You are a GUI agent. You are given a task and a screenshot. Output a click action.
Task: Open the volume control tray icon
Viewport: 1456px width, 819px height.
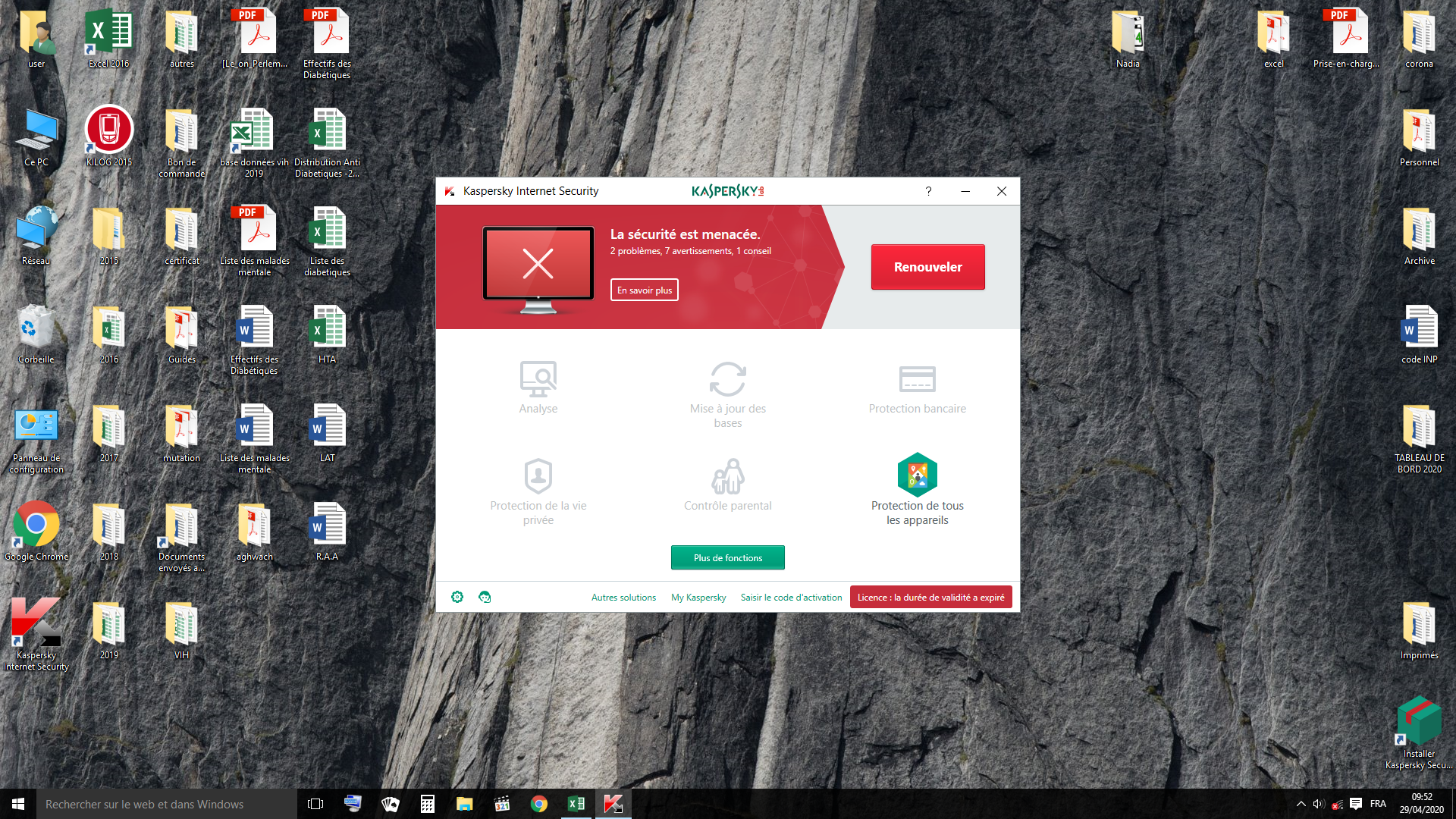tap(1319, 804)
